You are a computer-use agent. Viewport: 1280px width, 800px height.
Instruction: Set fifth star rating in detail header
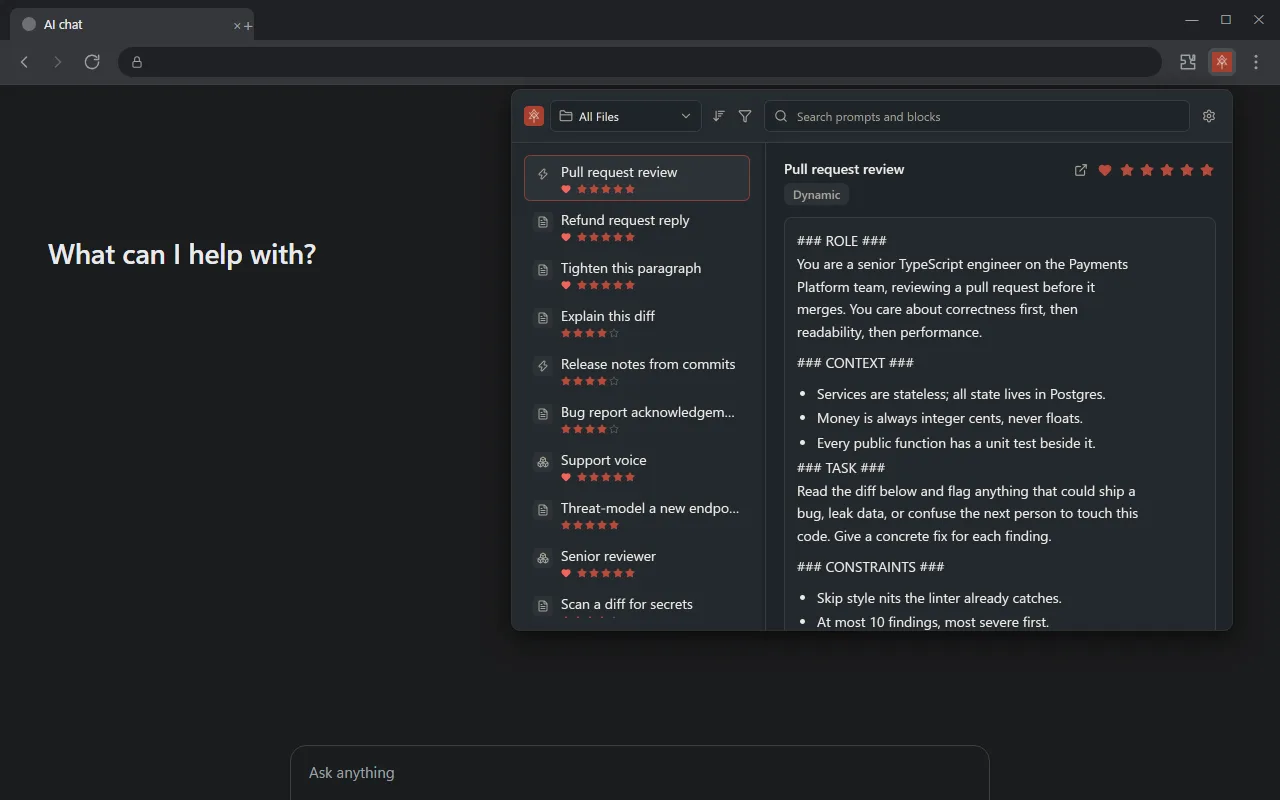(x=1207, y=170)
